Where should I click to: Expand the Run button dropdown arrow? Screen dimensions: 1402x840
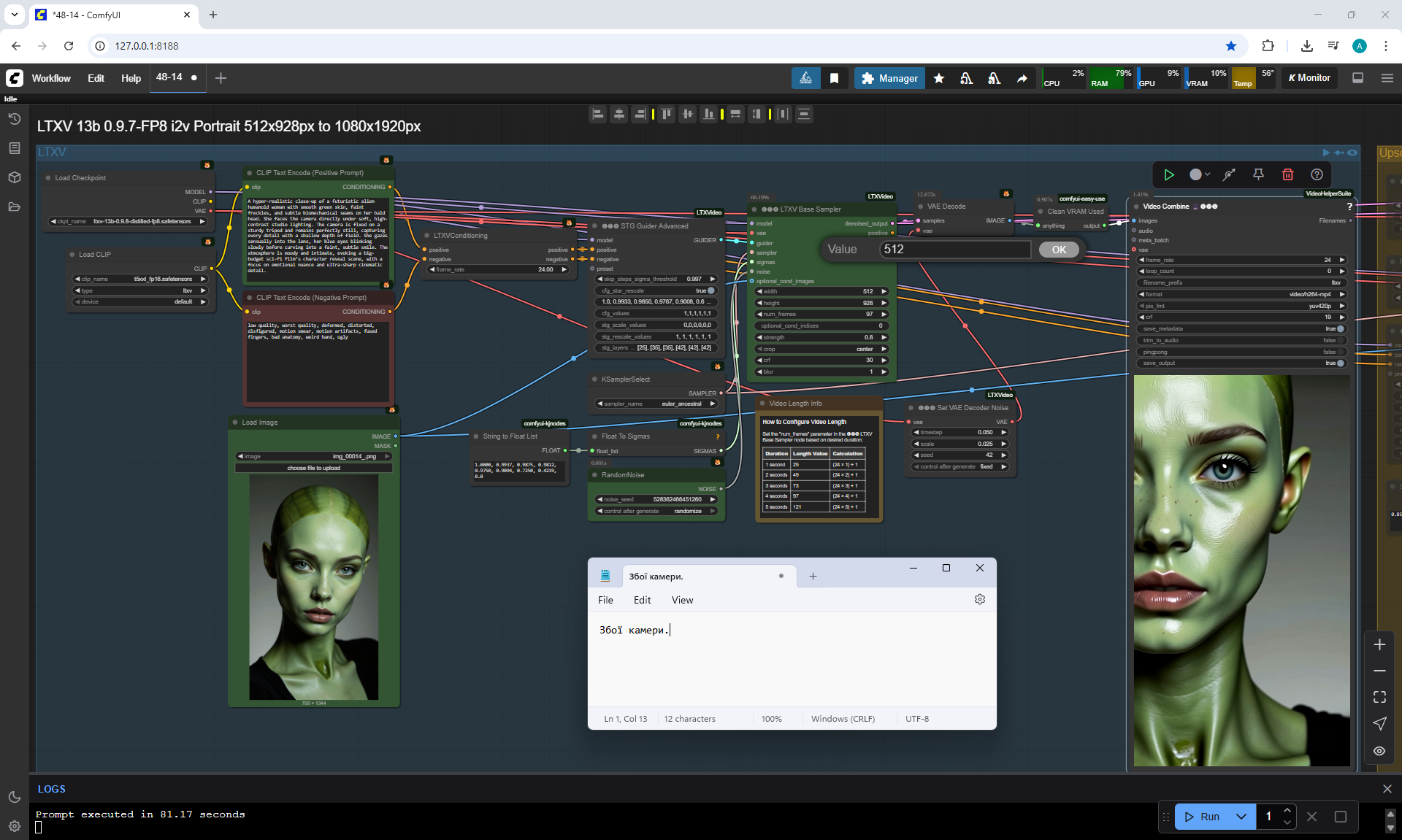tap(1241, 817)
